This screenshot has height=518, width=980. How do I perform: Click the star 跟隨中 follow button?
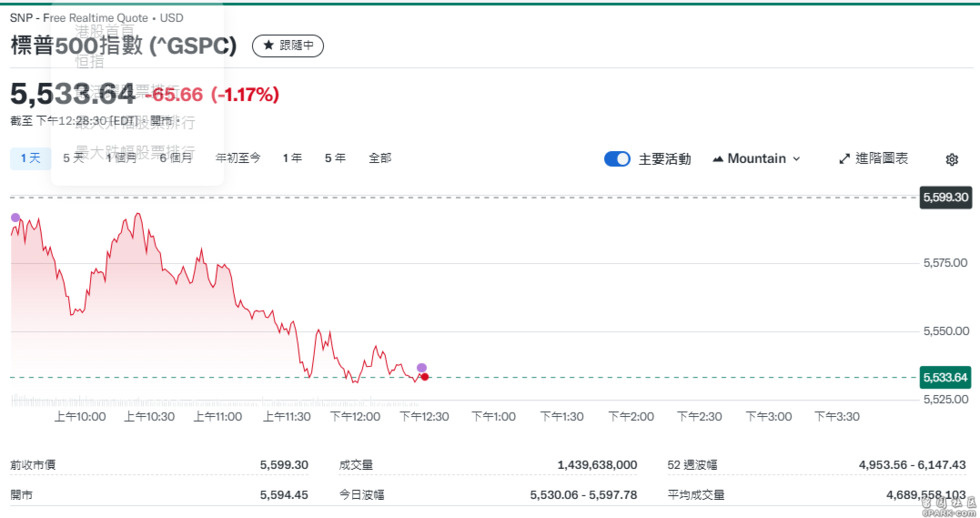tap(288, 46)
